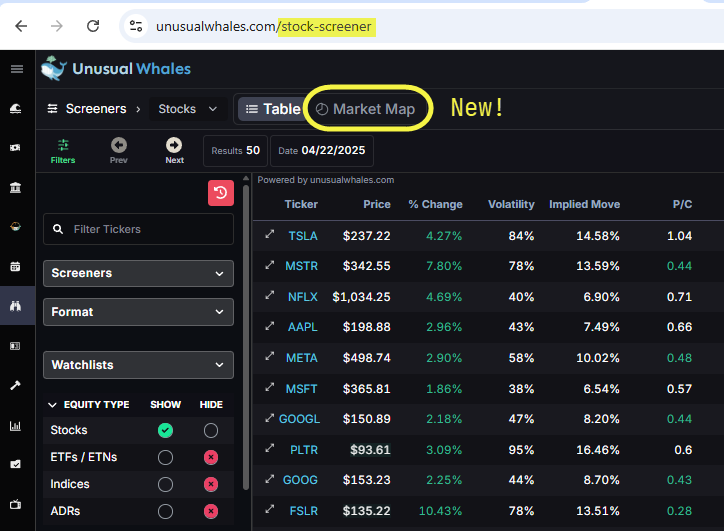
Task: Go to Prev results page
Action: [119, 151]
